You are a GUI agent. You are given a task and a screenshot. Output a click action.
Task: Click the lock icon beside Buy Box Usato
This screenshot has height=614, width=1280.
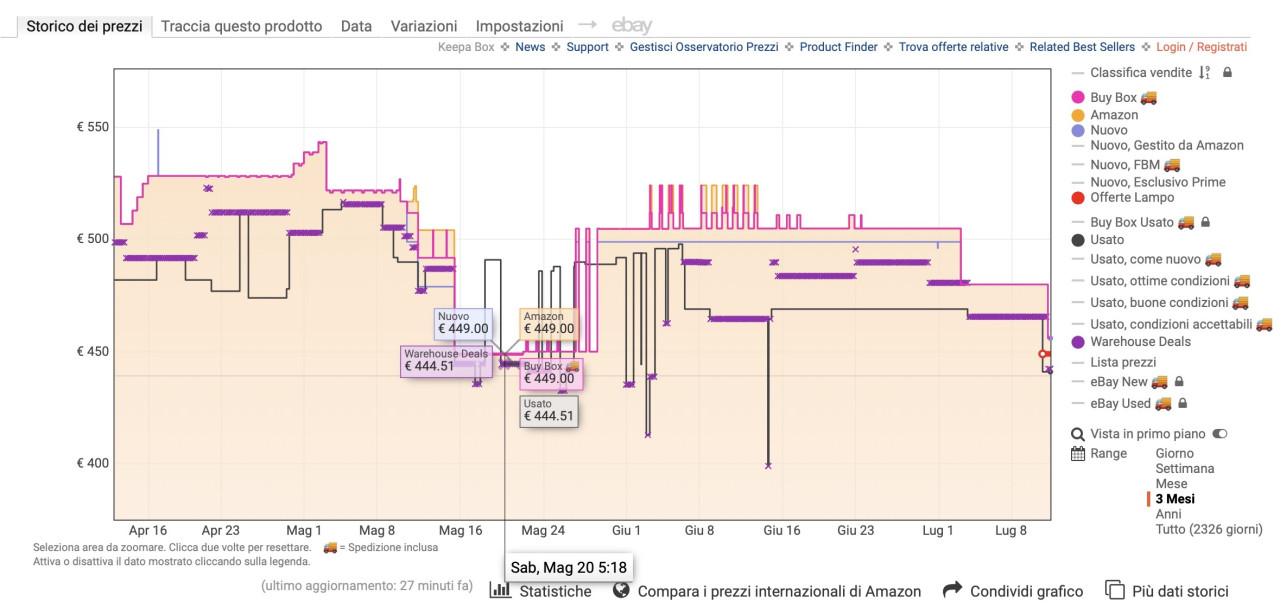point(1204,222)
